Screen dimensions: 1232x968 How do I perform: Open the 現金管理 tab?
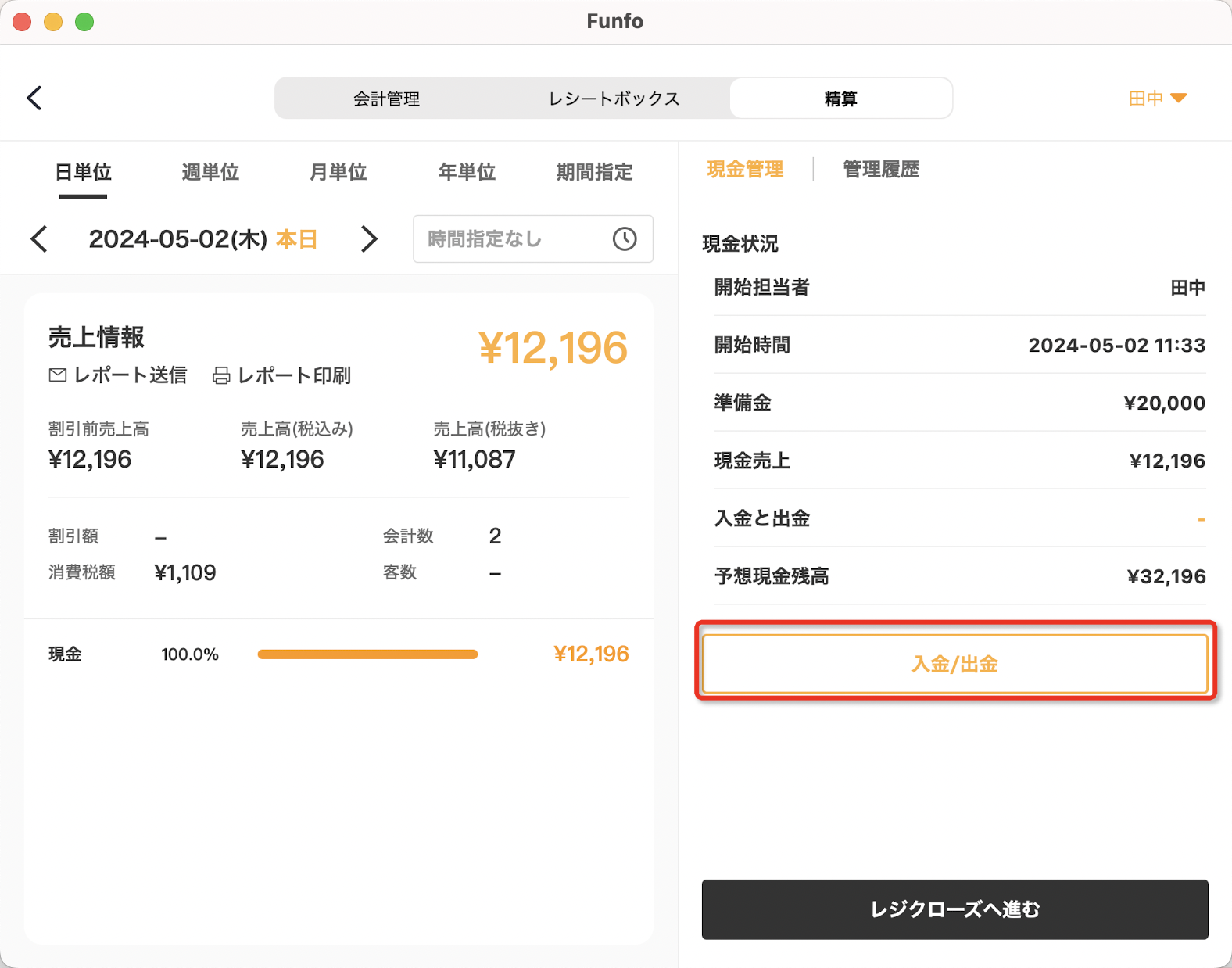pos(745,169)
